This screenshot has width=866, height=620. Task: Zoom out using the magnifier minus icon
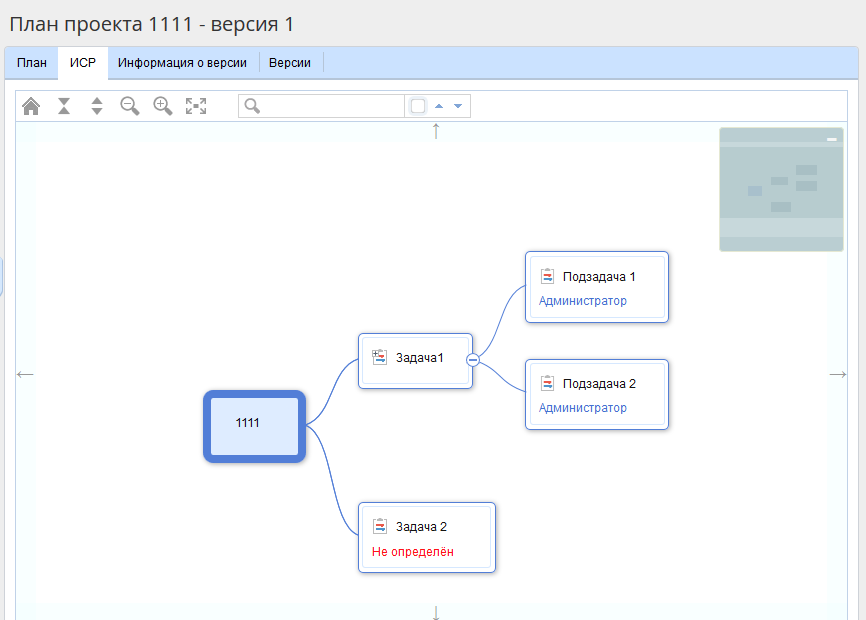tap(130, 106)
